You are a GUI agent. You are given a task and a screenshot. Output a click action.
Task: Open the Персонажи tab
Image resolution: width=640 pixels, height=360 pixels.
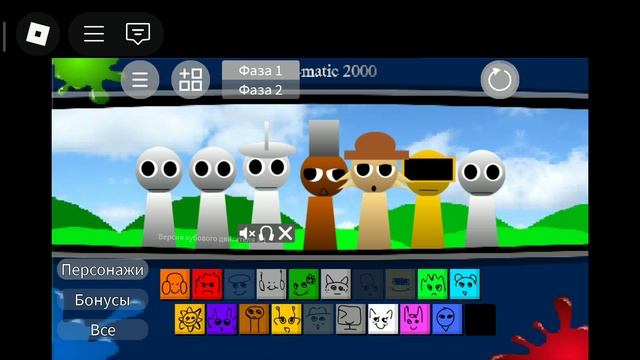point(102,270)
